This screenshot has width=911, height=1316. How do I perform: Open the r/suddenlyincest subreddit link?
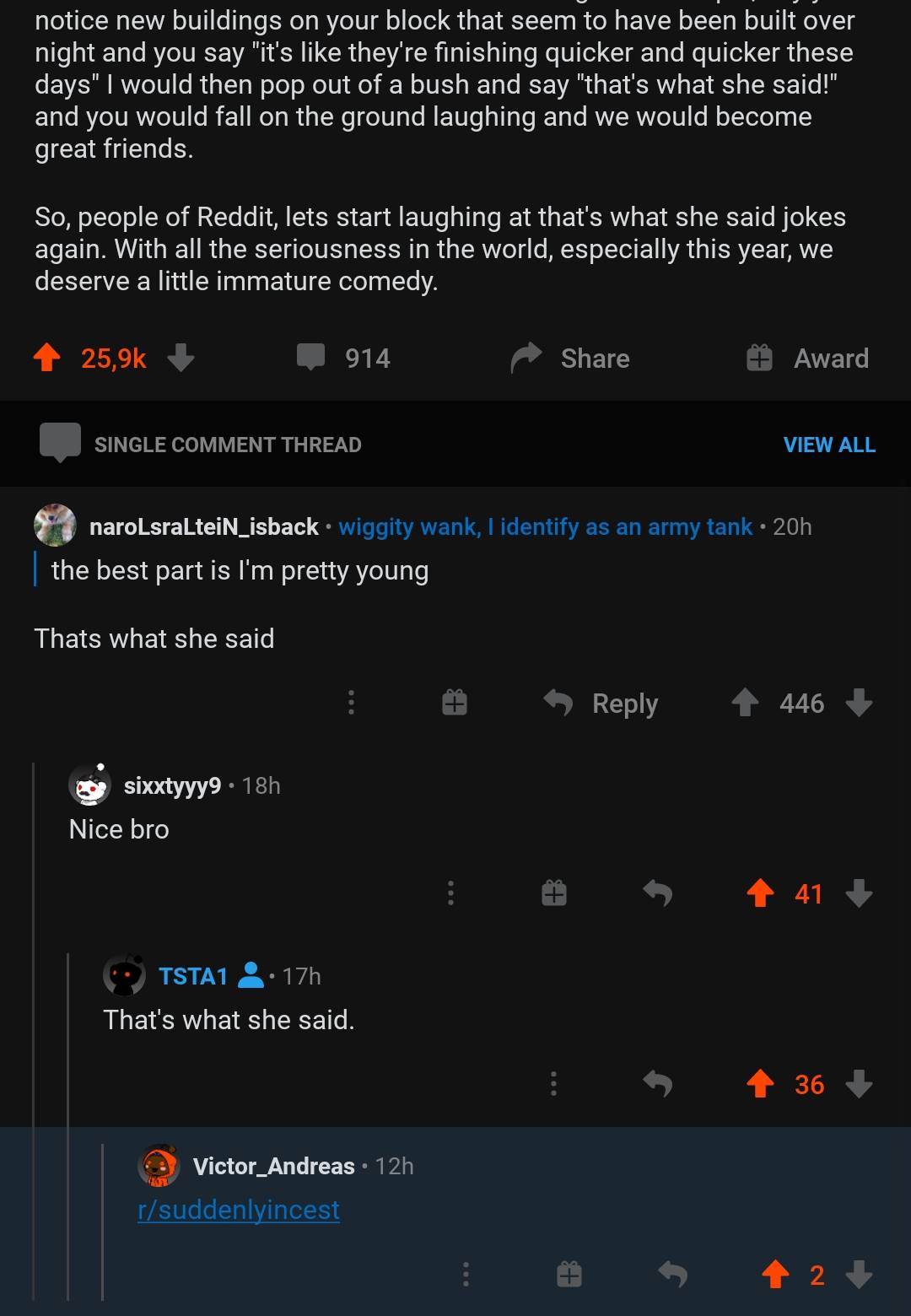tap(239, 1210)
